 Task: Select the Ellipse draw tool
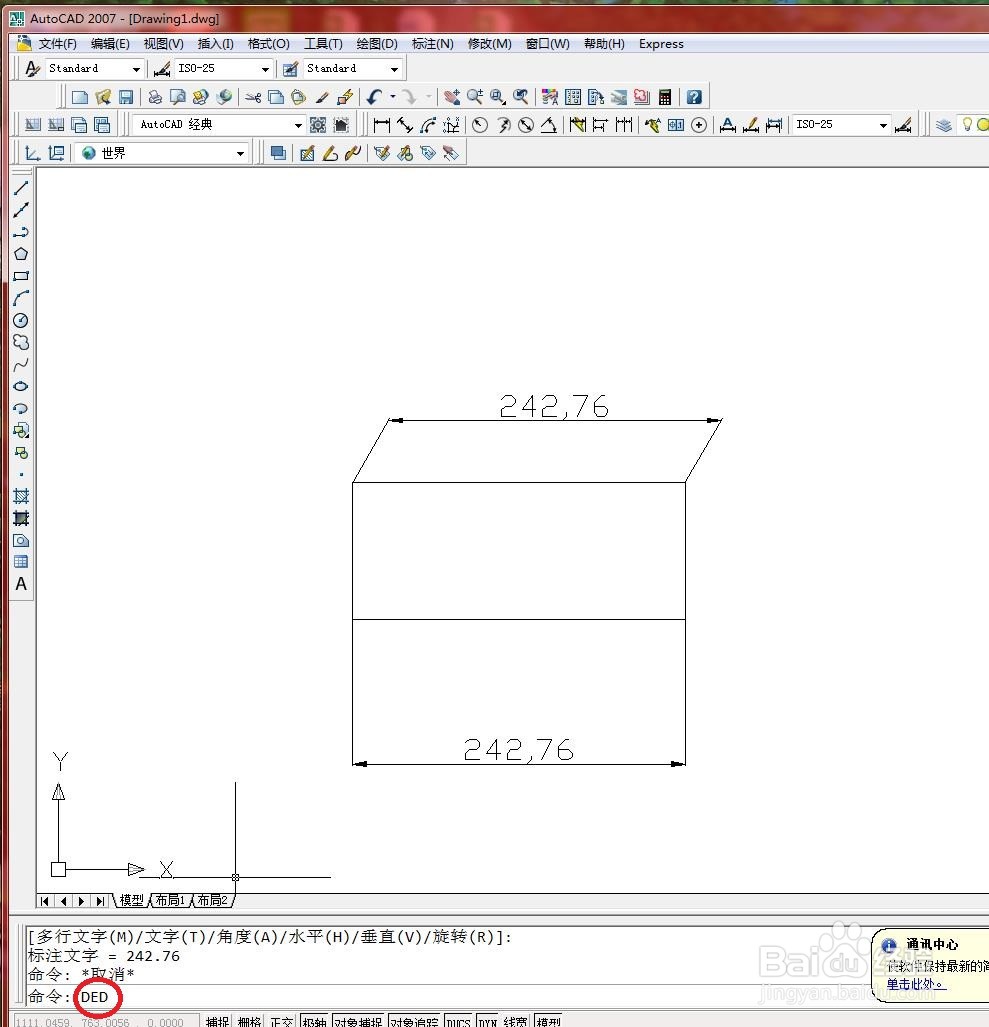21,386
